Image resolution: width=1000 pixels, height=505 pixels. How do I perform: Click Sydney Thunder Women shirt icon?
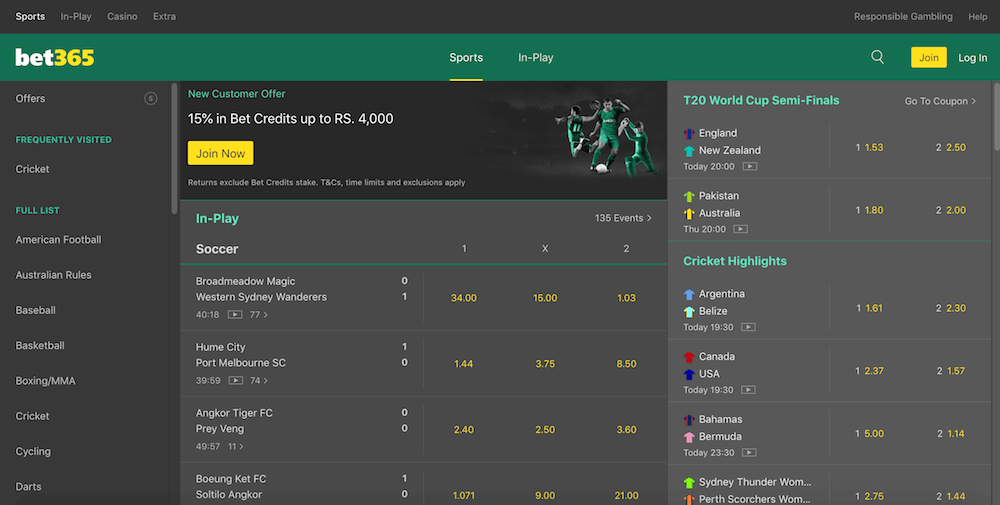click(x=689, y=483)
